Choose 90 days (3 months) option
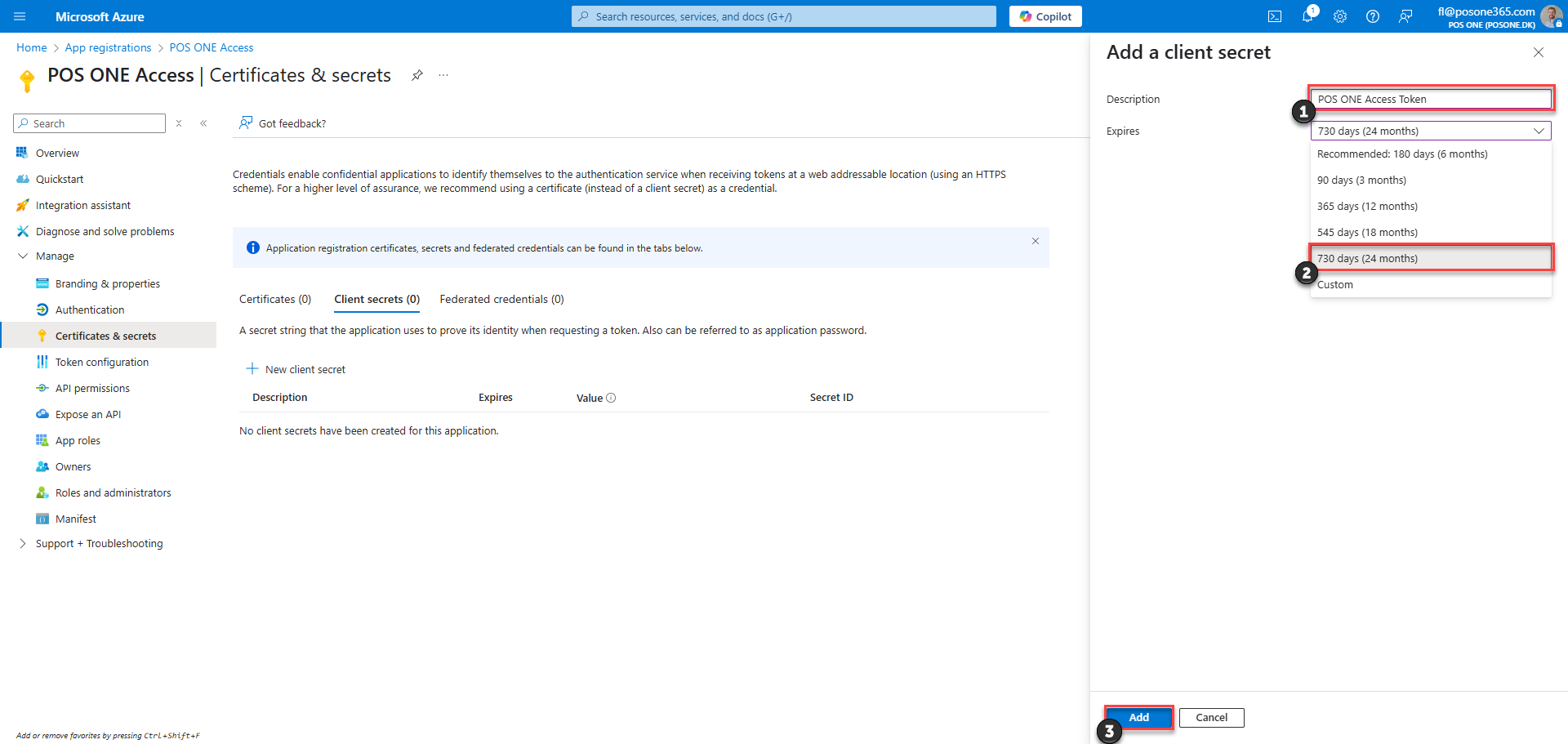 coord(1431,180)
